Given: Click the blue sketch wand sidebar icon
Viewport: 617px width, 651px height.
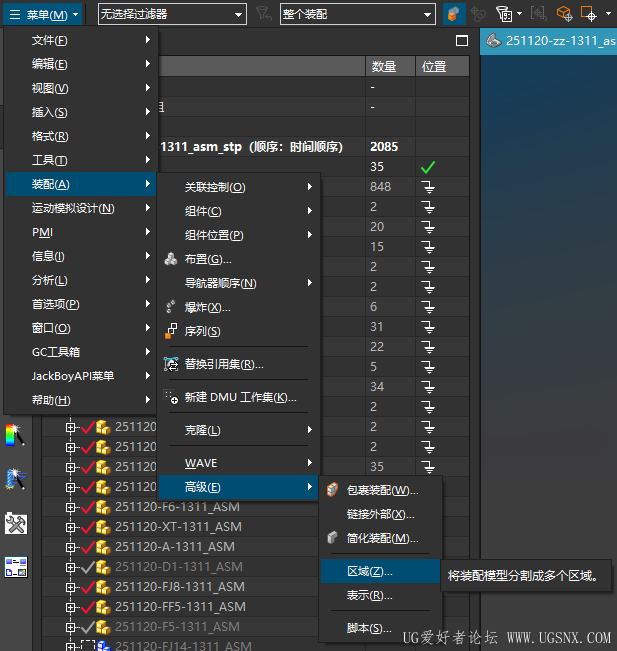Looking at the screenshot, I should [16, 479].
